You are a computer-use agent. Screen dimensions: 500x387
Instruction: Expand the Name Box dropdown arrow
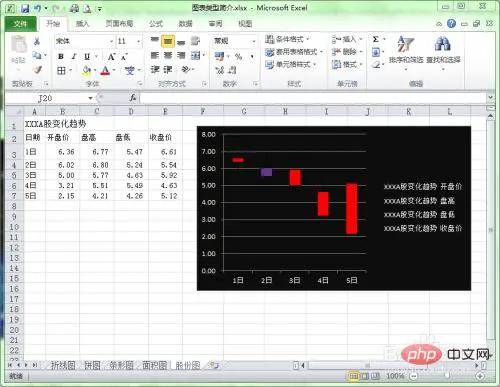click(90, 98)
